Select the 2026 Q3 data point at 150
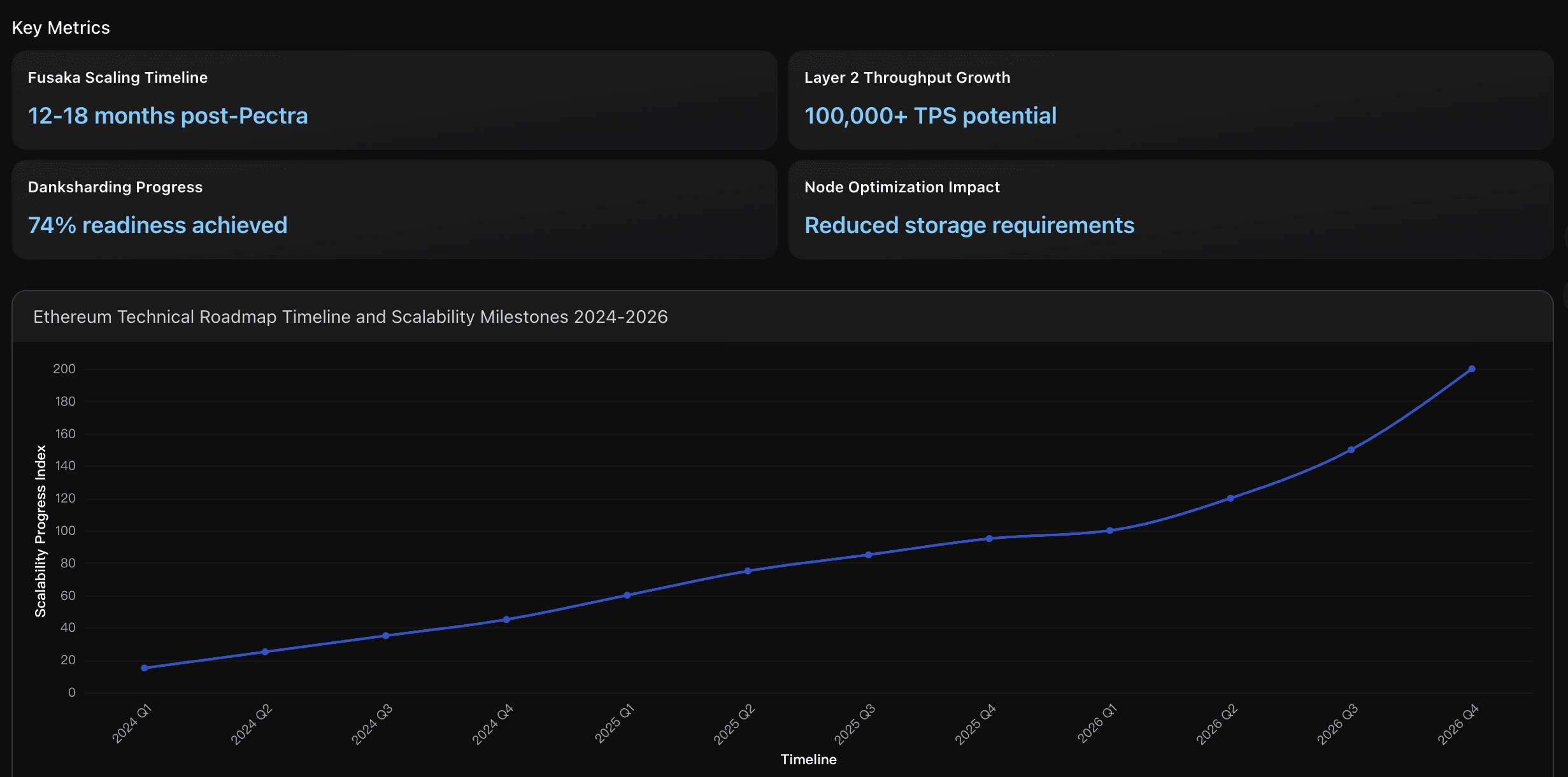 (x=1351, y=450)
